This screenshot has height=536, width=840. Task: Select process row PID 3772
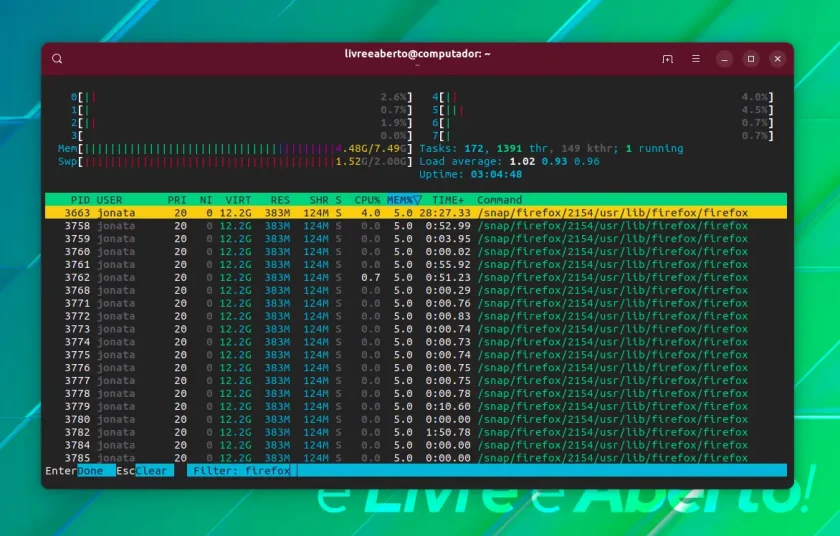coord(416,316)
